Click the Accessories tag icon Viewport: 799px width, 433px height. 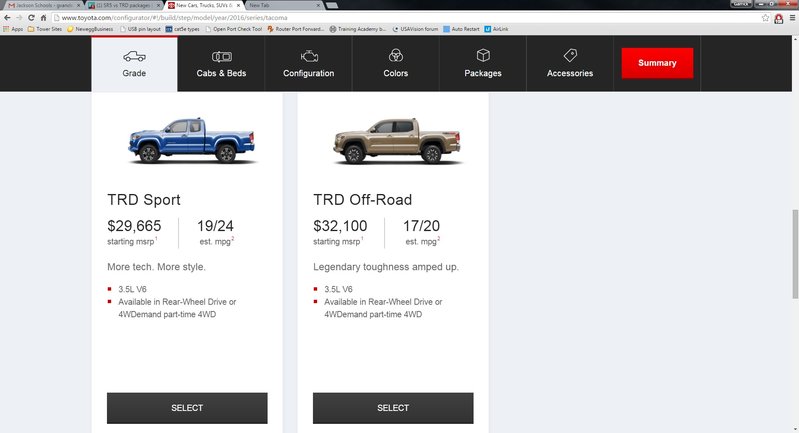[570, 56]
